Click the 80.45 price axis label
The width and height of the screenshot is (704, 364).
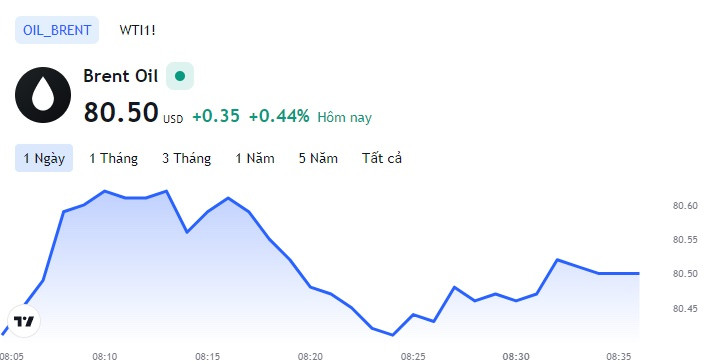click(685, 309)
